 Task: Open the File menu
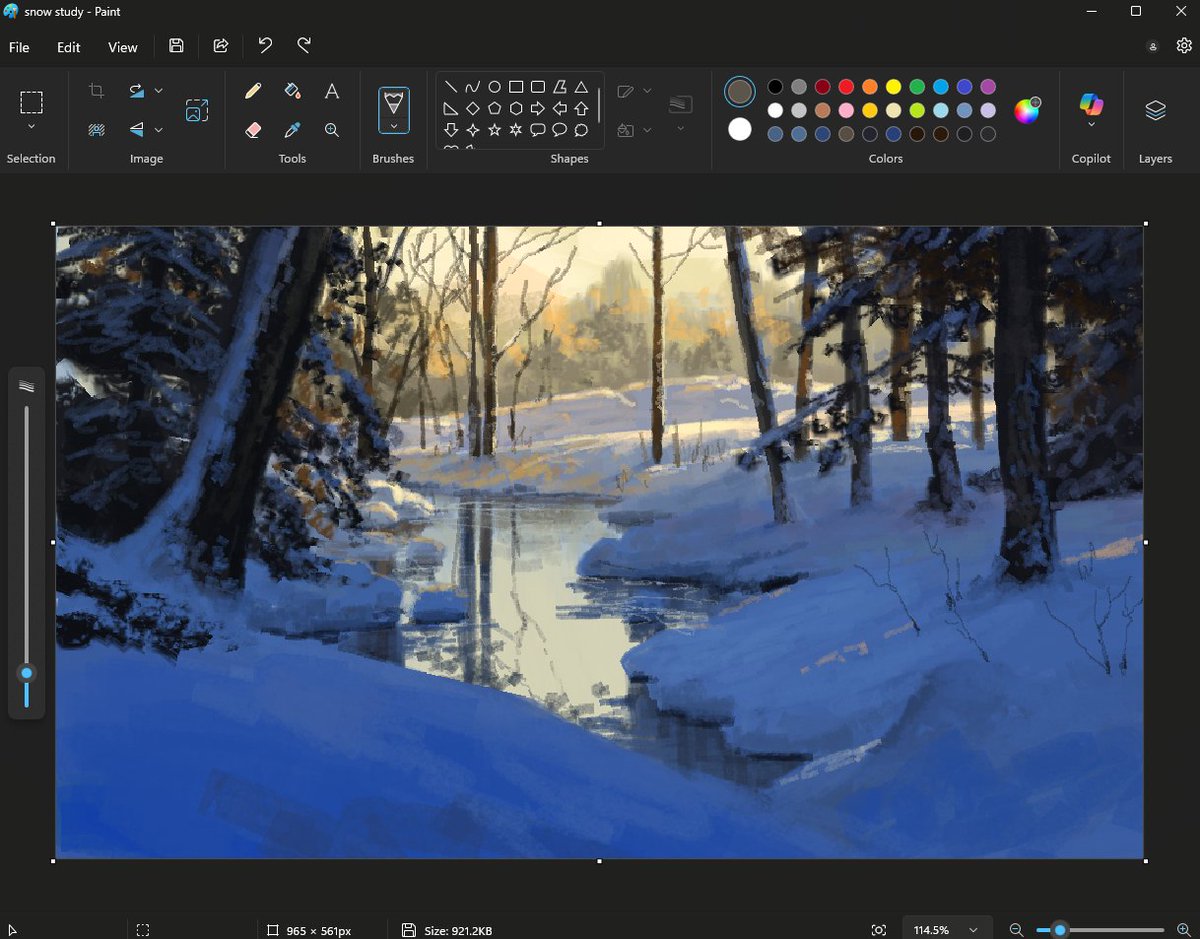click(x=19, y=47)
